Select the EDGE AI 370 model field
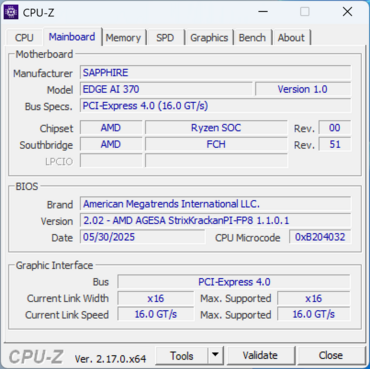Viewport: 370px width, 369px height. [x=166, y=89]
